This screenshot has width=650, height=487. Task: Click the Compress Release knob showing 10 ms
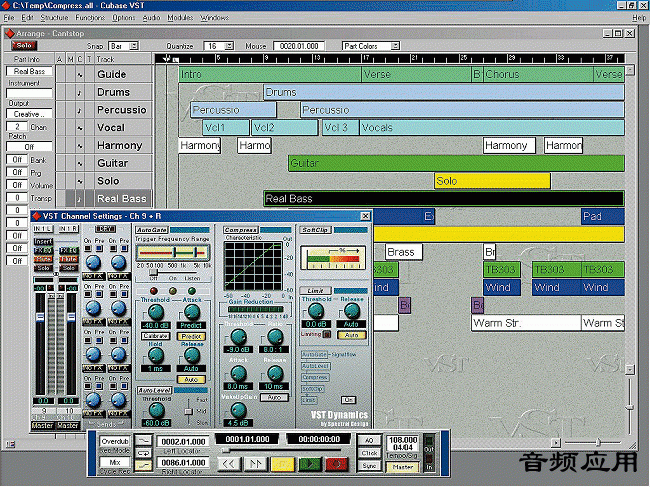[x=274, y=374]
